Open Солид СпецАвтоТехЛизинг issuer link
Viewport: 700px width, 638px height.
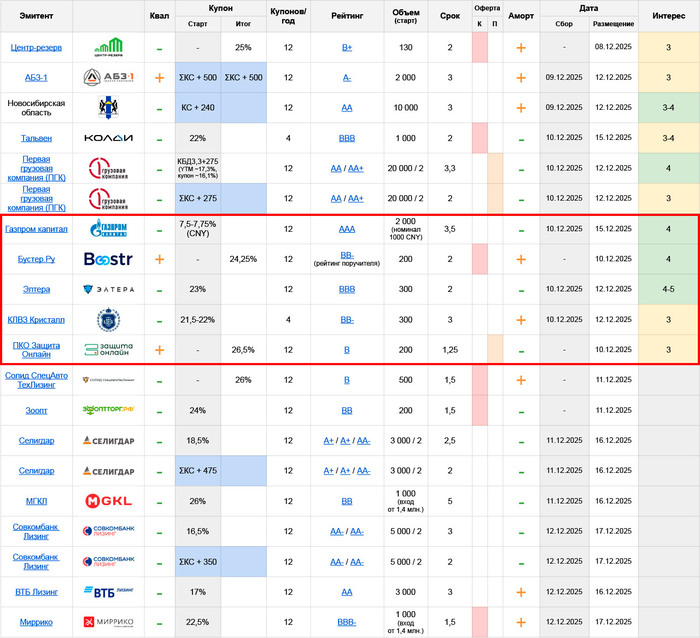pyautogui.click(x=37, y=380)
